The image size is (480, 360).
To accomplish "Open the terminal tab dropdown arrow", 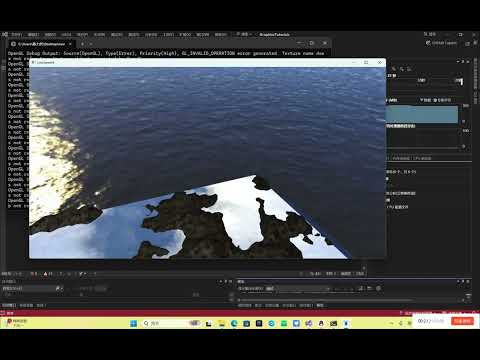I will click(x=91, y=44).
